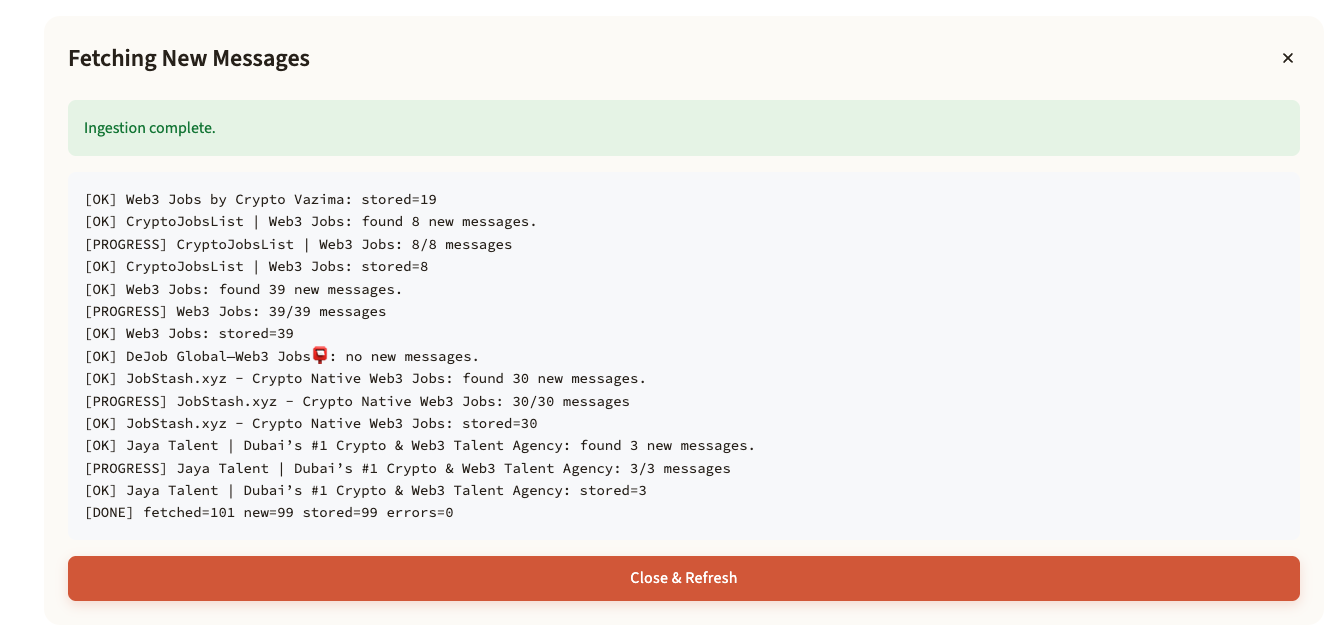1341x642 pixels.
Task: Select the DeJob Global no new messages entry
Action: 281,356
